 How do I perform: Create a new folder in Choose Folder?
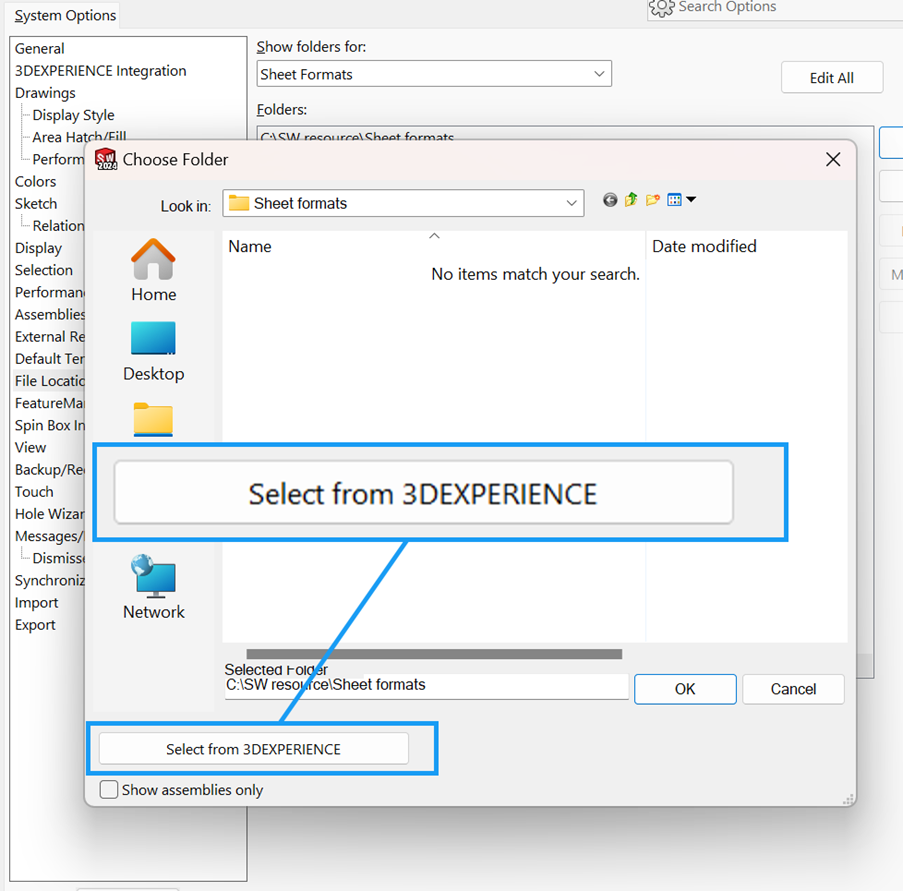click(x=652, y=200)
